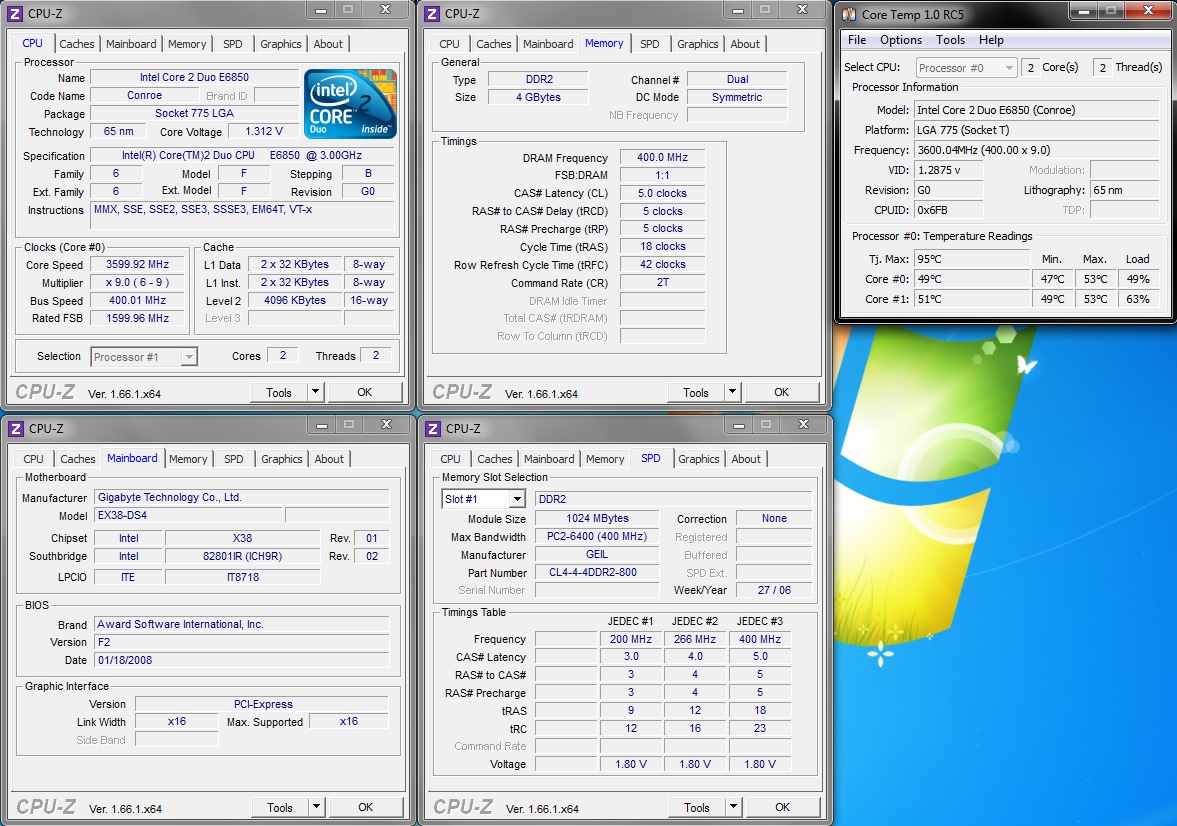1177x826 pixels.
Task: Select CPU tab in top-middle Memory CPU-Z window
Action: coord(450,44)
